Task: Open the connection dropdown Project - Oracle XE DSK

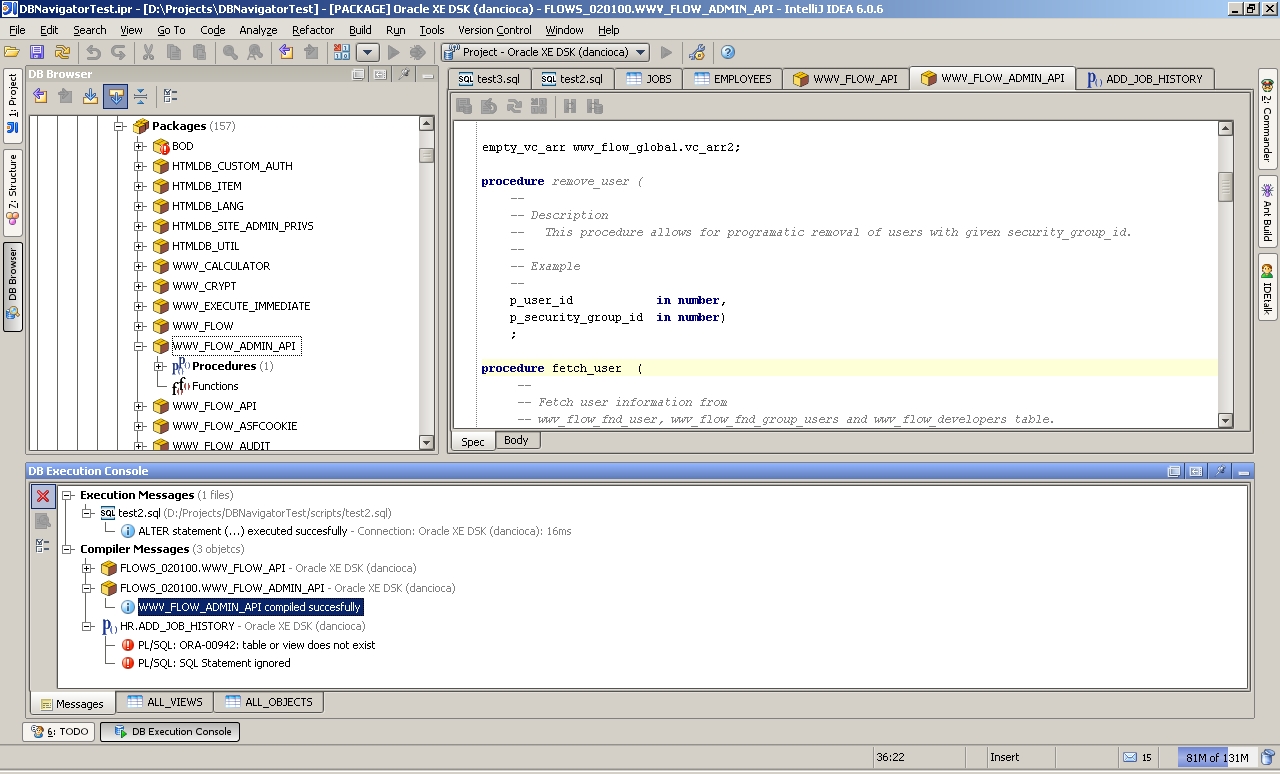Action: (x=545, y=52)
